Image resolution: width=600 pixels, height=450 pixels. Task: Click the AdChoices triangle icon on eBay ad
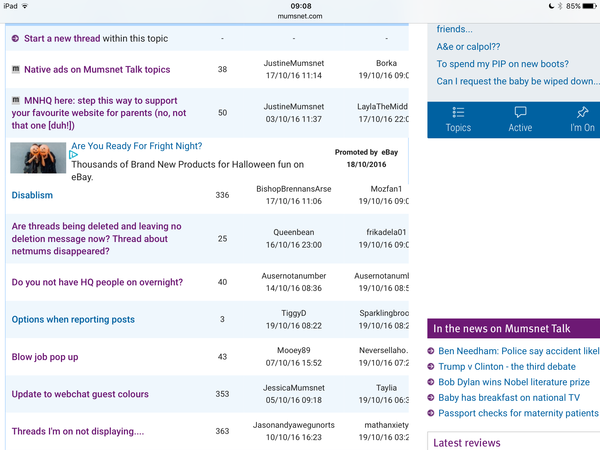pyautogui.click(x=73, y=155)
